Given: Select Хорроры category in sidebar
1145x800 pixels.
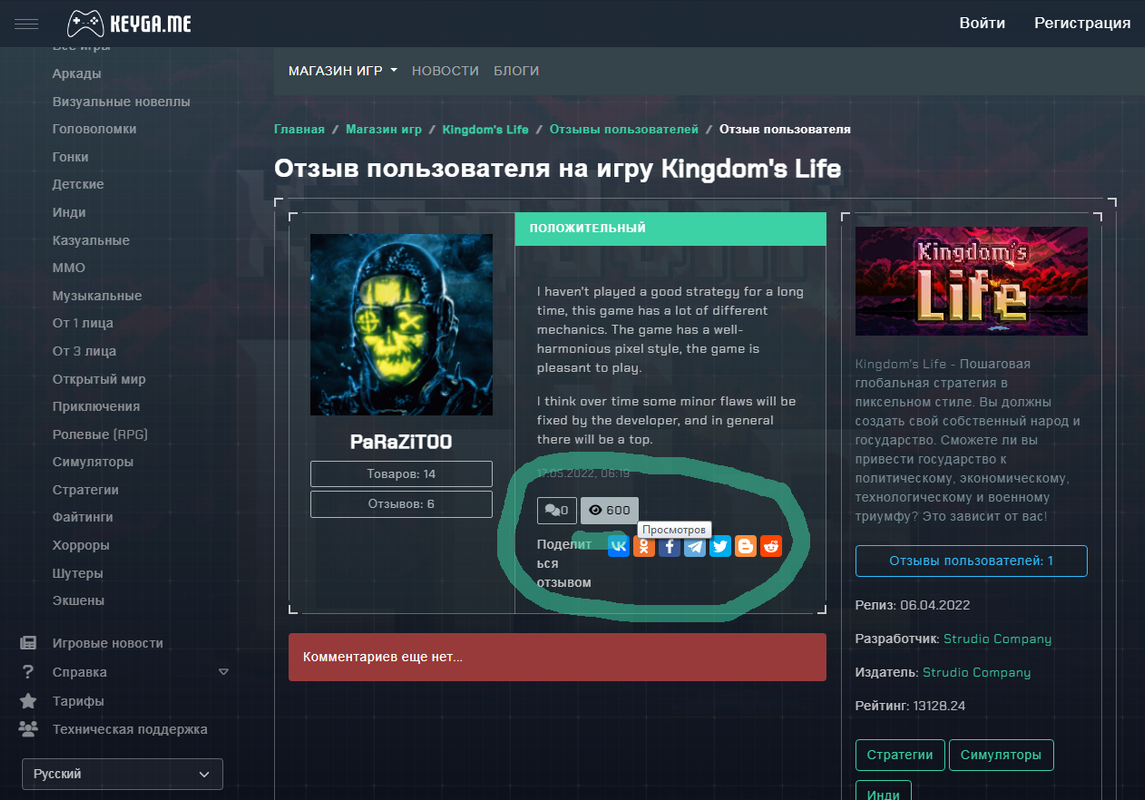Looking at the screenshot, I should point(80,545).
